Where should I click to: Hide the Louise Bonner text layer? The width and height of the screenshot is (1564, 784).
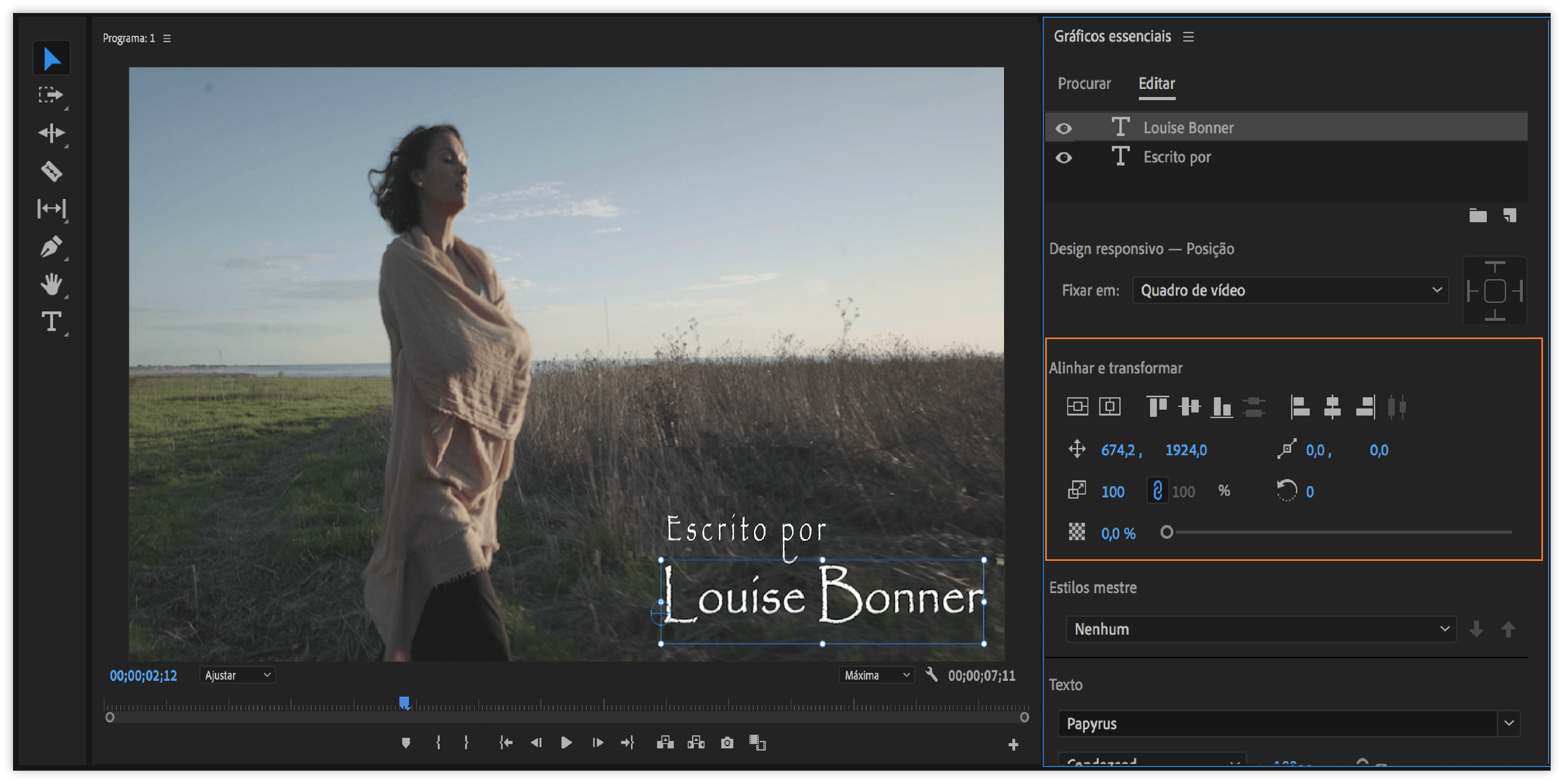point(1064,128)
